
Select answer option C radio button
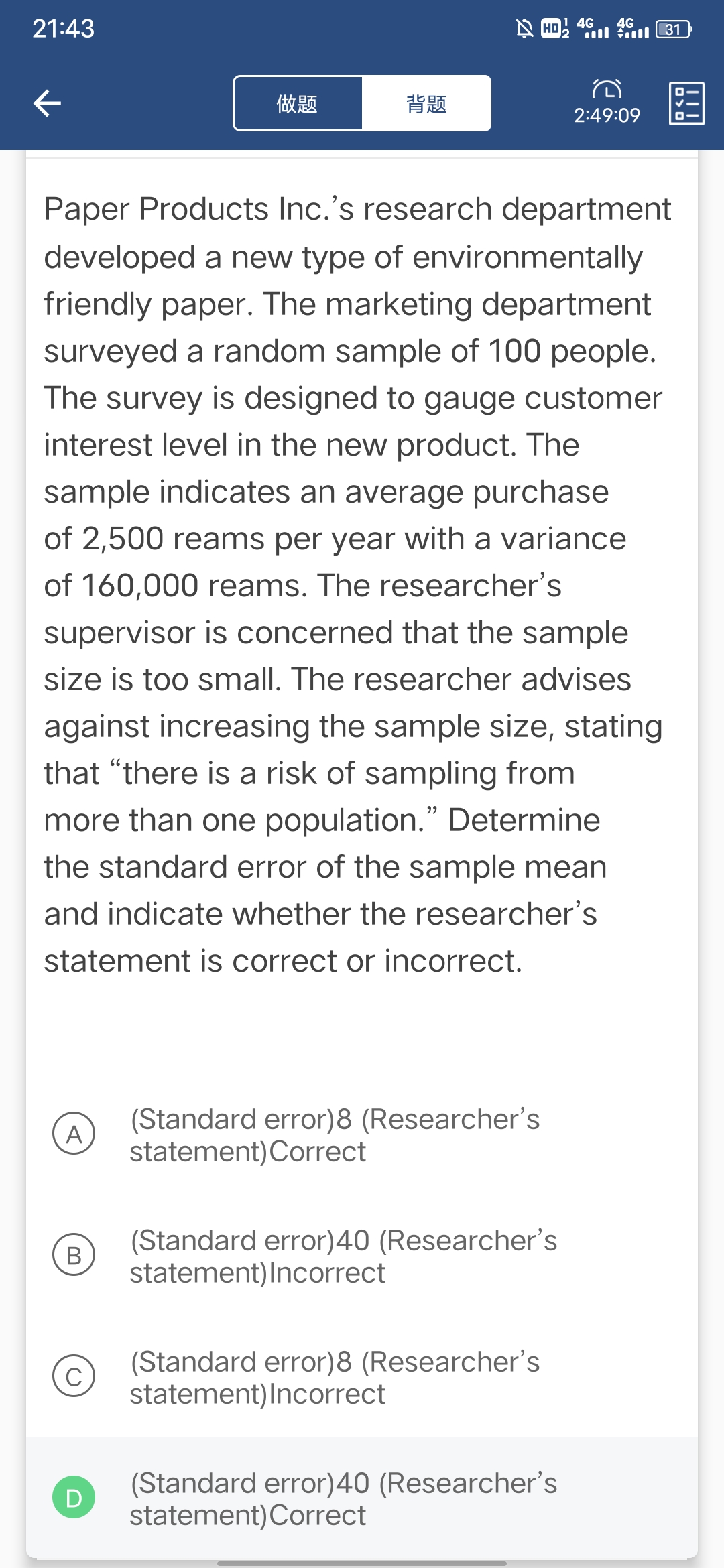(74, 1376)
